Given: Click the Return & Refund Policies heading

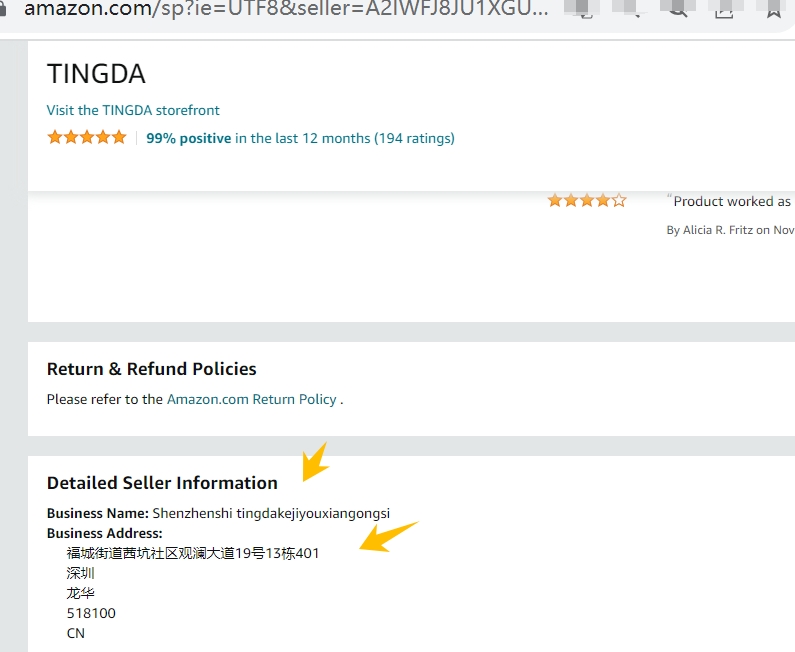Looking at the screenshot, I should (152, 369).
